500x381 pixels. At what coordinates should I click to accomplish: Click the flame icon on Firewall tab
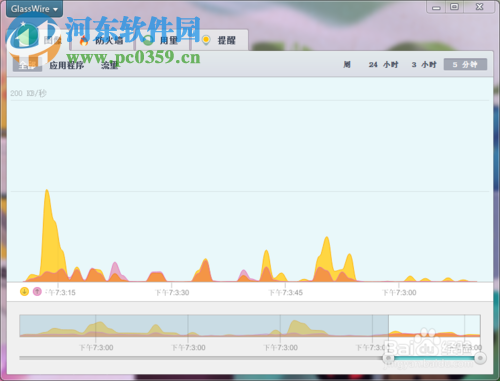pyautogui.click(x=84, y=41)
